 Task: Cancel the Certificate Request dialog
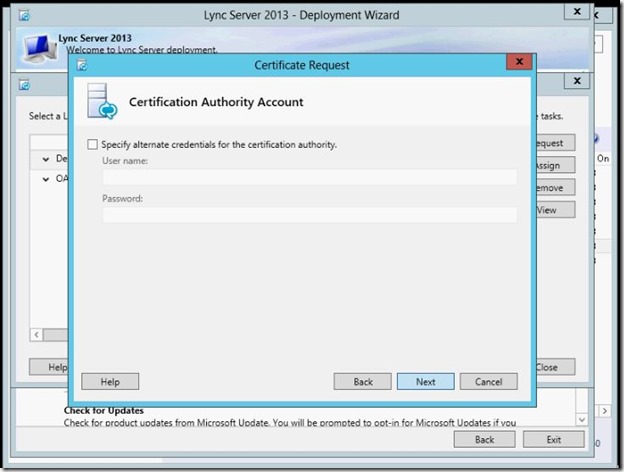pos(489,382)
